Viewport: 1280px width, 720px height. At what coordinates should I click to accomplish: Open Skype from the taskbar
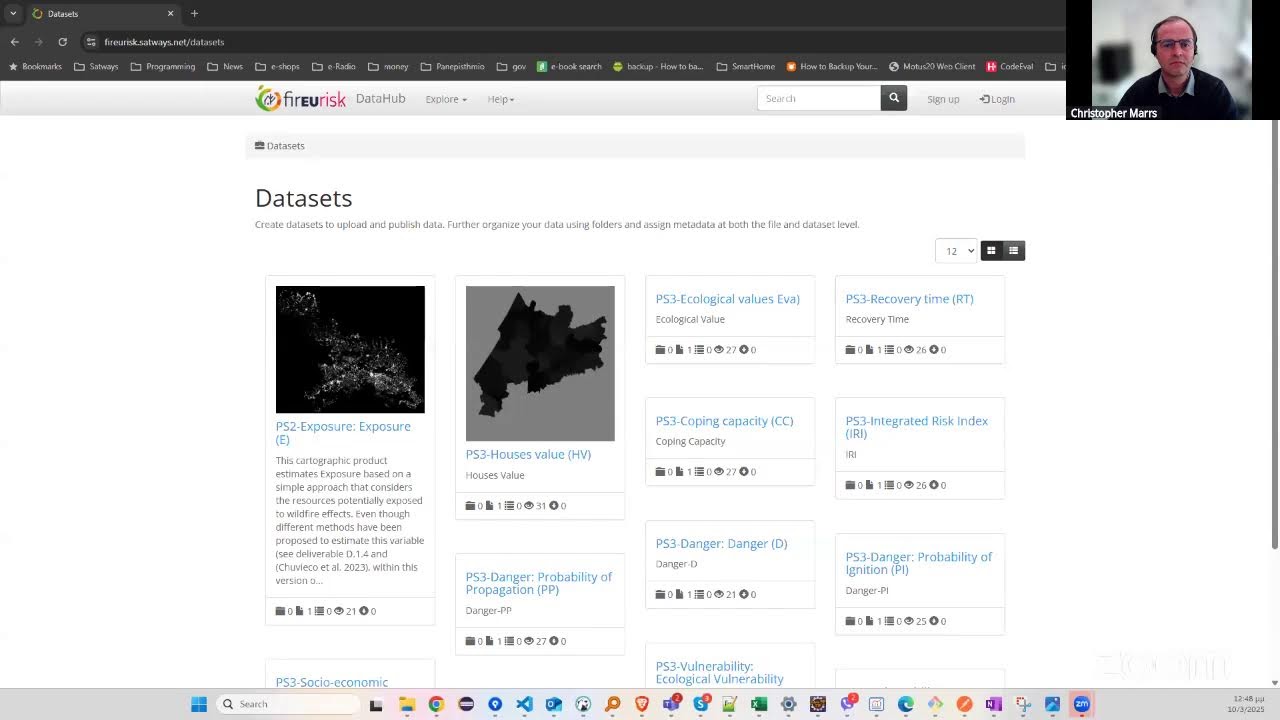click(x=700, y=704)
